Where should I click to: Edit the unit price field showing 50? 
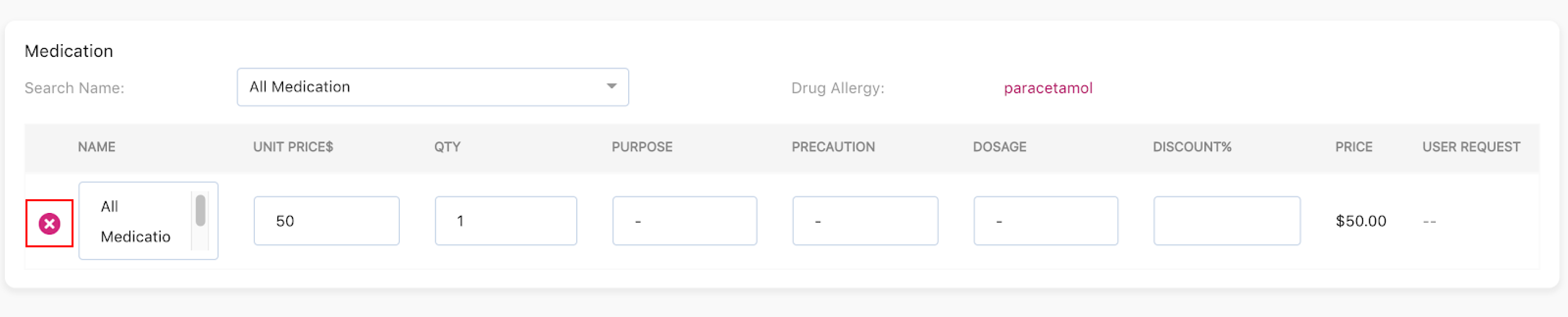[x=326, y=221]
